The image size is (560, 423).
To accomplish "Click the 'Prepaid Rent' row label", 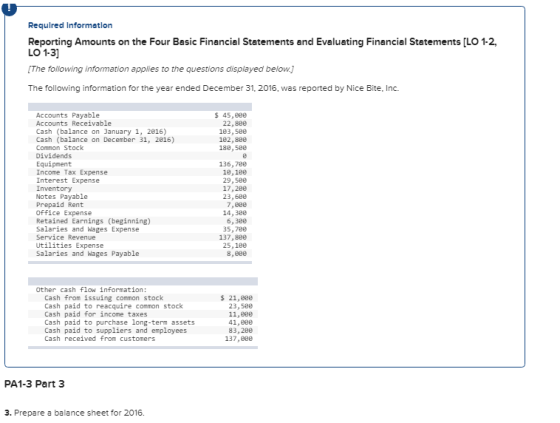I will (60, 205).
